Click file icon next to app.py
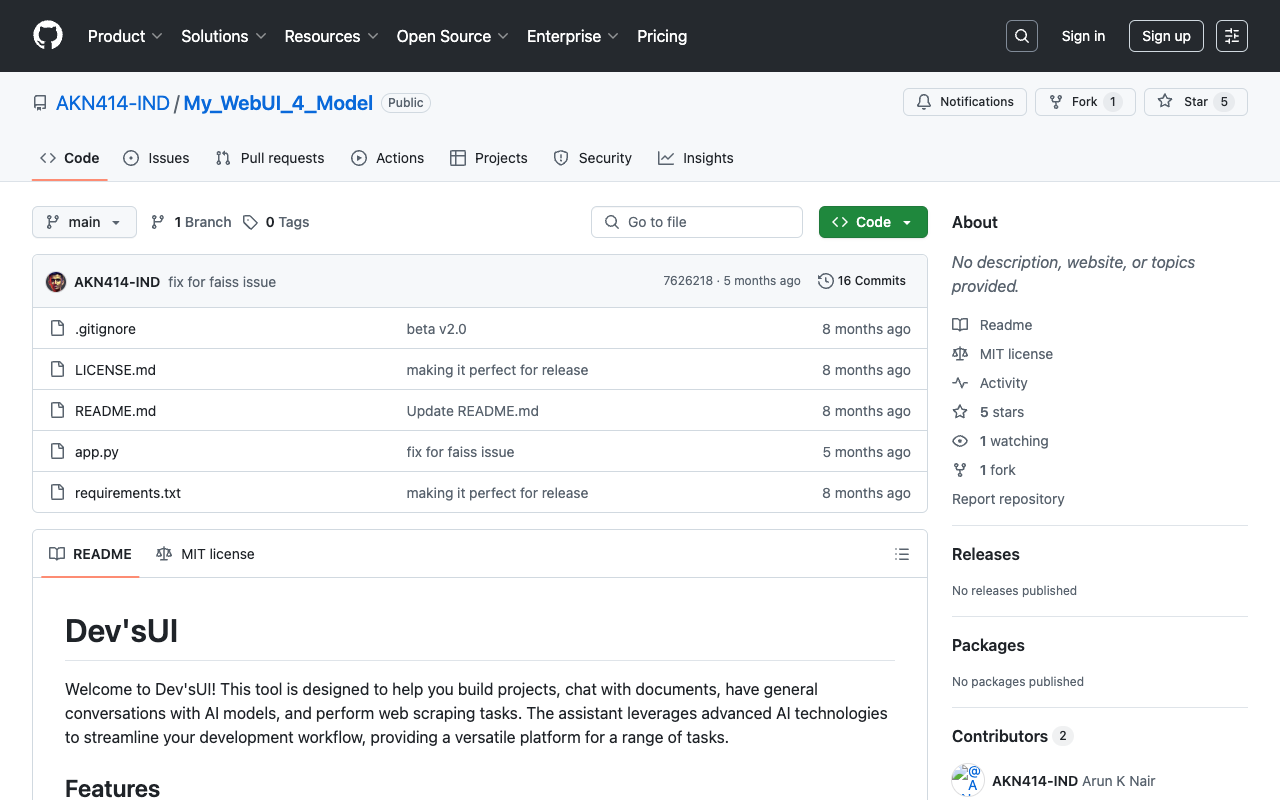Viewport: 1280px width, 800px height. click(58, 452)
